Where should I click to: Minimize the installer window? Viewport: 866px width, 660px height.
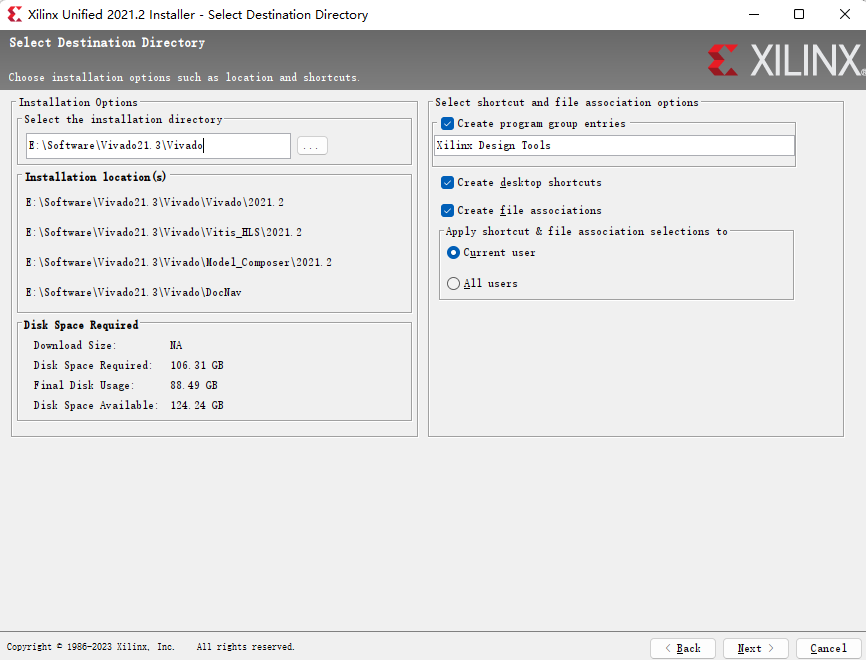pos(754,14)
